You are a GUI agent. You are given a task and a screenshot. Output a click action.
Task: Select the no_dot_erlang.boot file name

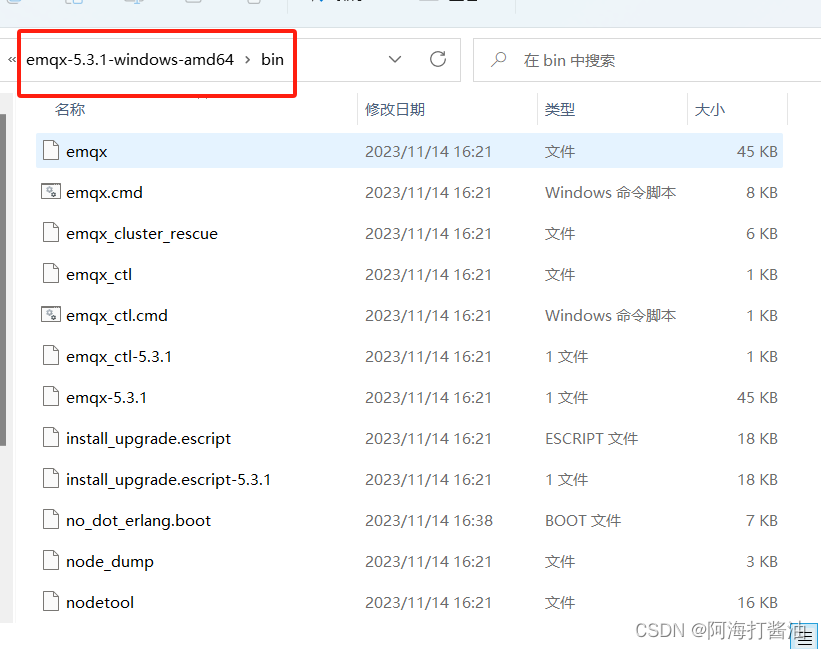(138, 521)
